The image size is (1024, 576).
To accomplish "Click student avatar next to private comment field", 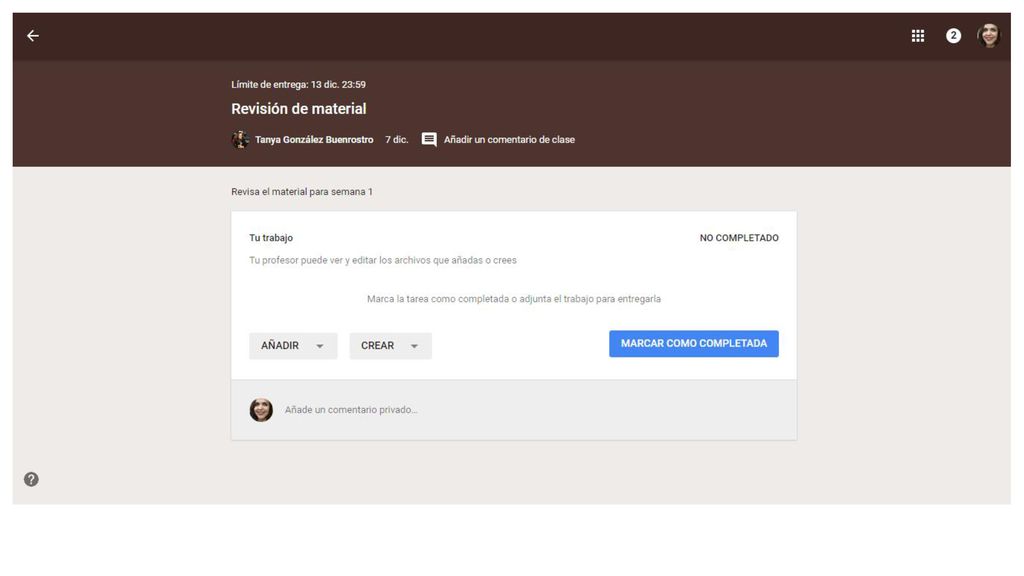I will [261, 409].
